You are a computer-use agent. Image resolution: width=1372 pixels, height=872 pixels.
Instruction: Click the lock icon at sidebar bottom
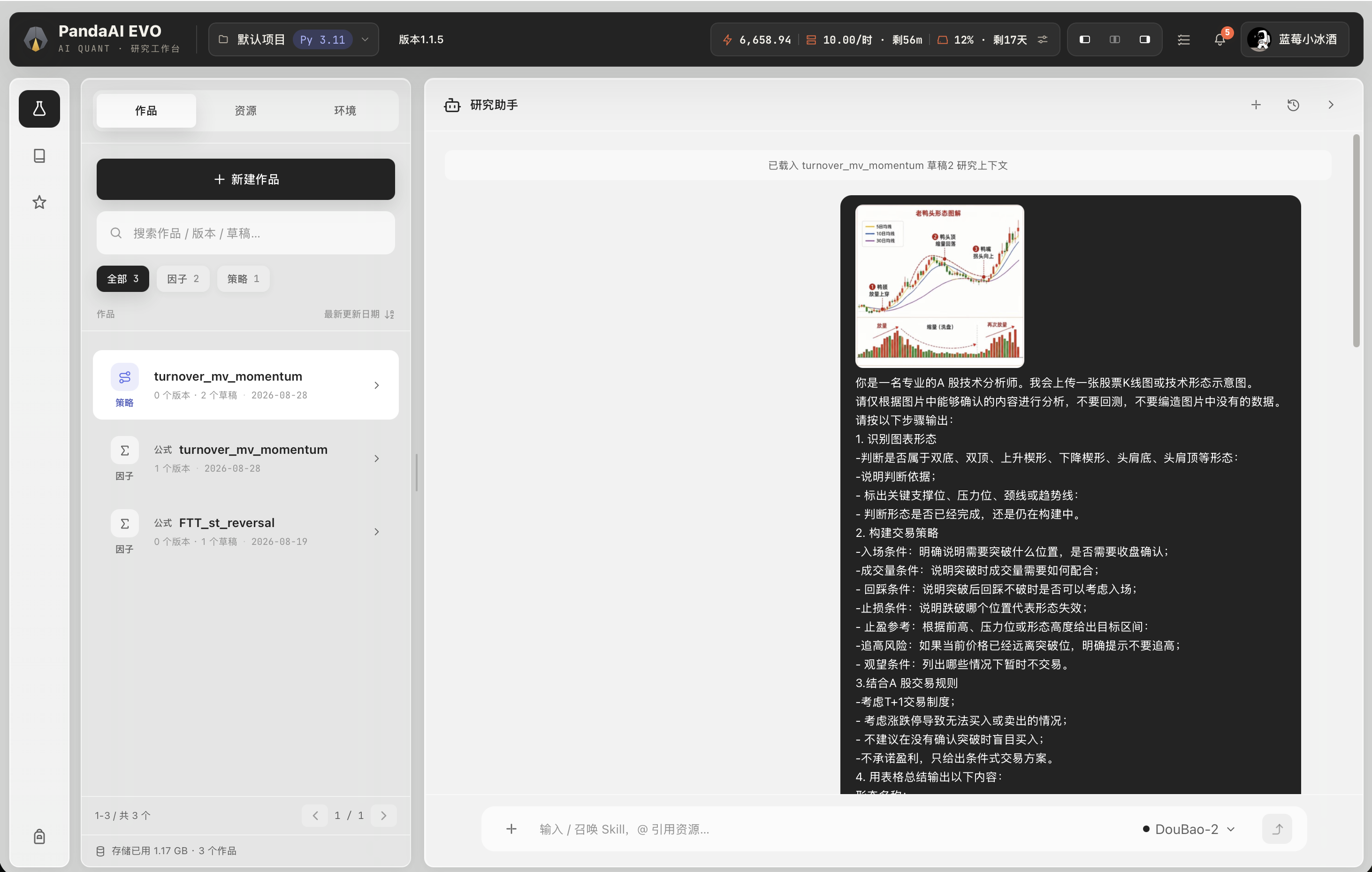[39, 836]
